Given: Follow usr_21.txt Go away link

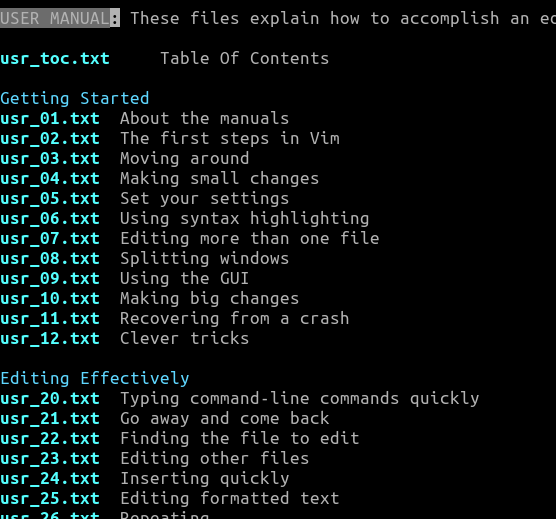Looking at the screenshot, I should click(x=50, y=419).
